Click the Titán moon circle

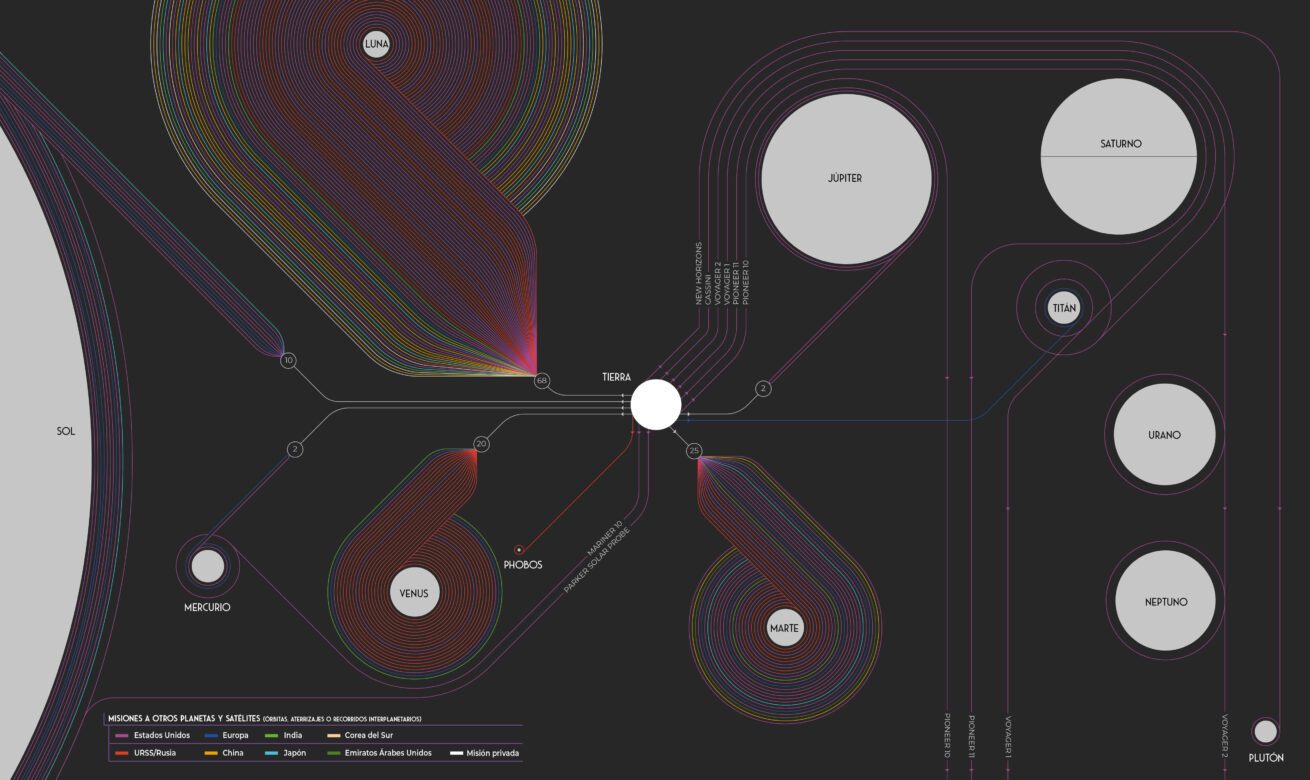(1064, 309)
